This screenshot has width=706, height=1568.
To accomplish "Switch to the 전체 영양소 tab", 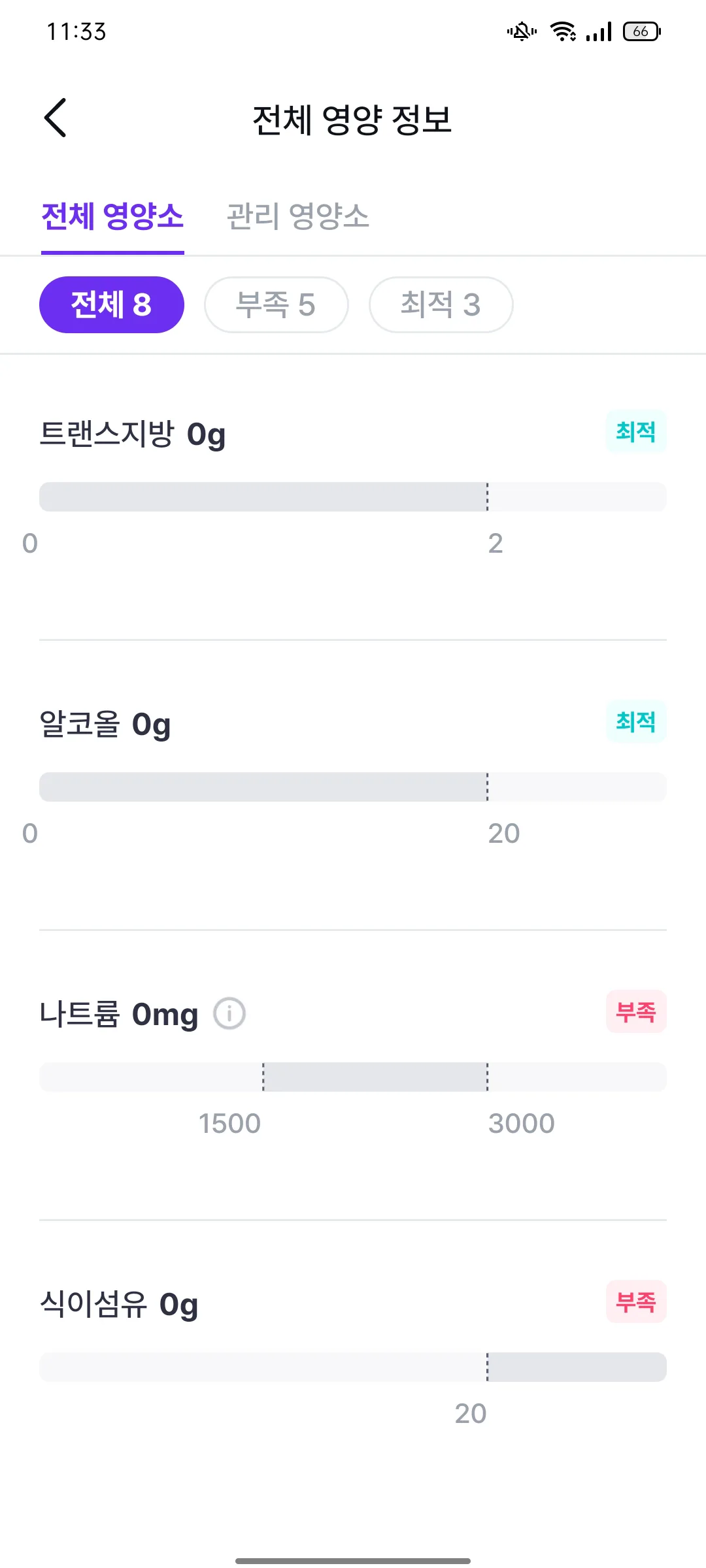I will (x=112, y=216).
